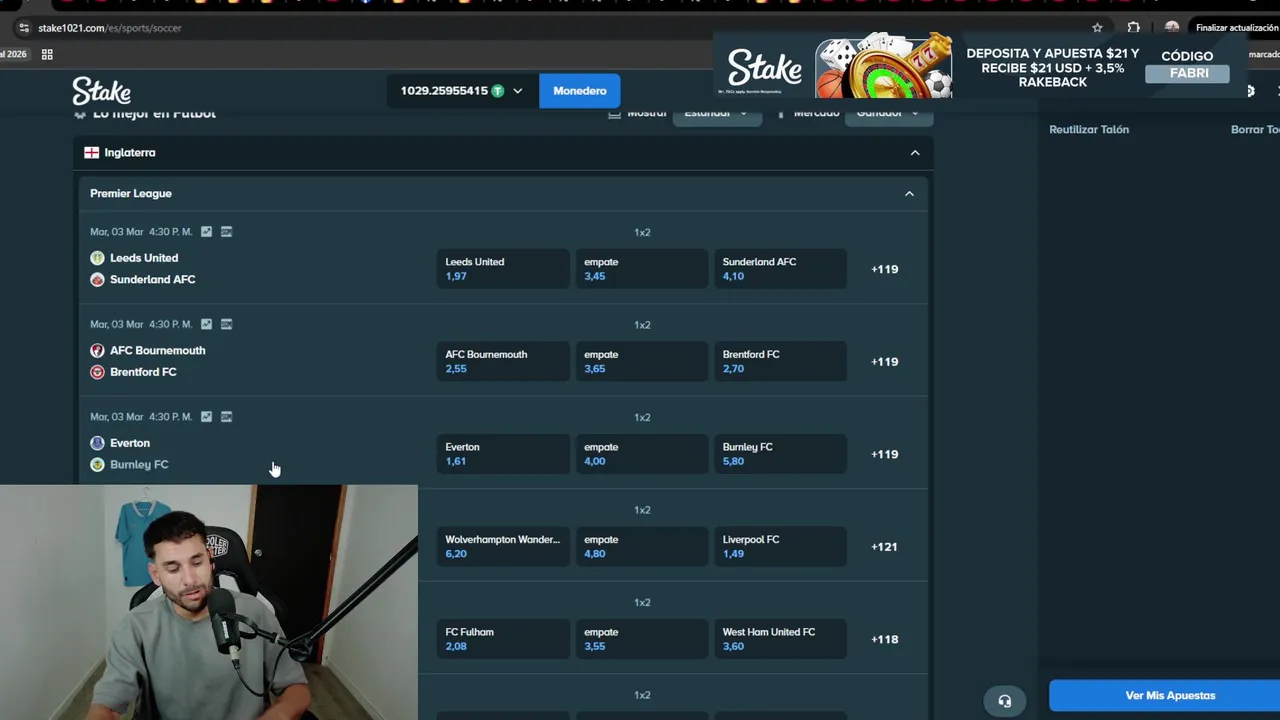Open +119 markets for Bournemouth match
Screen dimensions: 1280x720
pyautogui.click(x=885, y=362)
